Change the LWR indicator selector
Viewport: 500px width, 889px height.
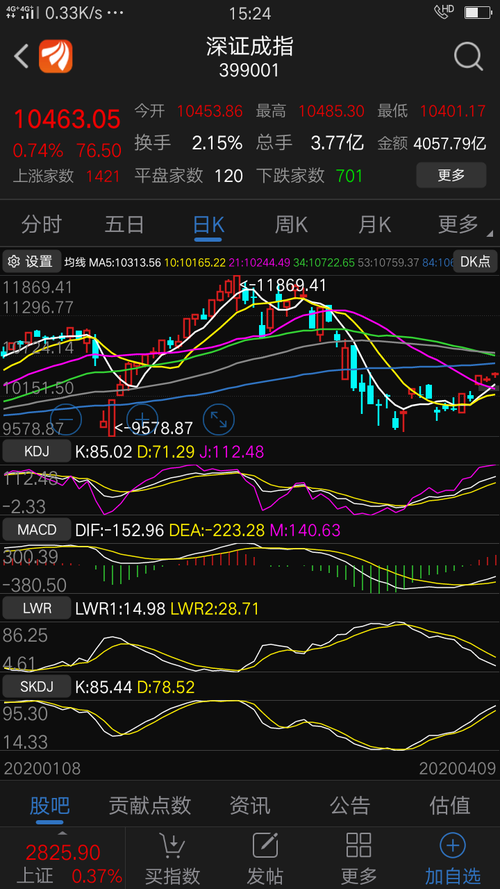37,609
